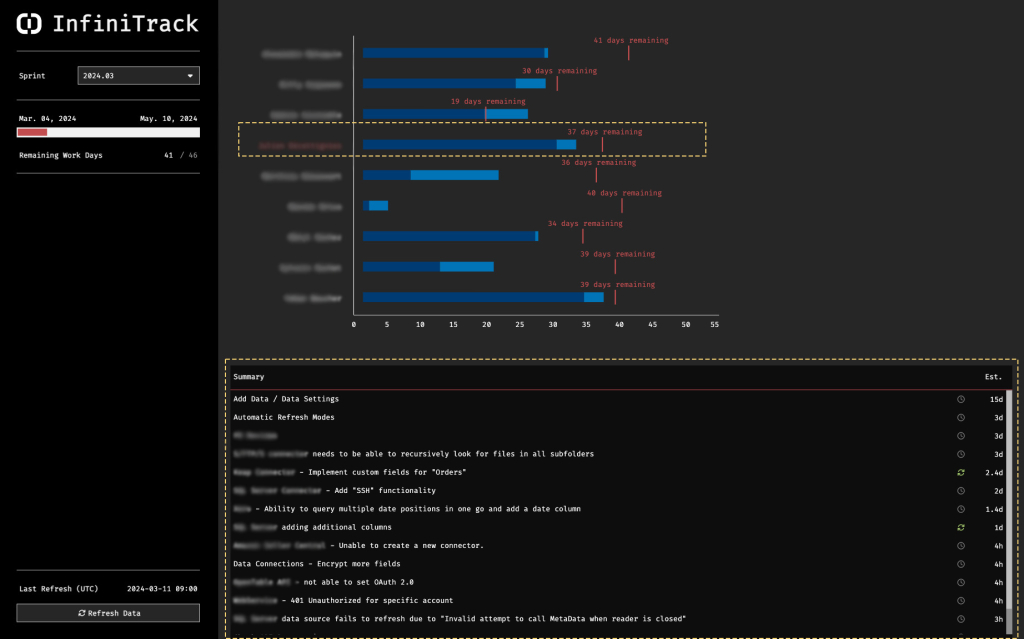1024x639 pixels.
Task: Click the 15d estimate value
Action: [996, 399]
